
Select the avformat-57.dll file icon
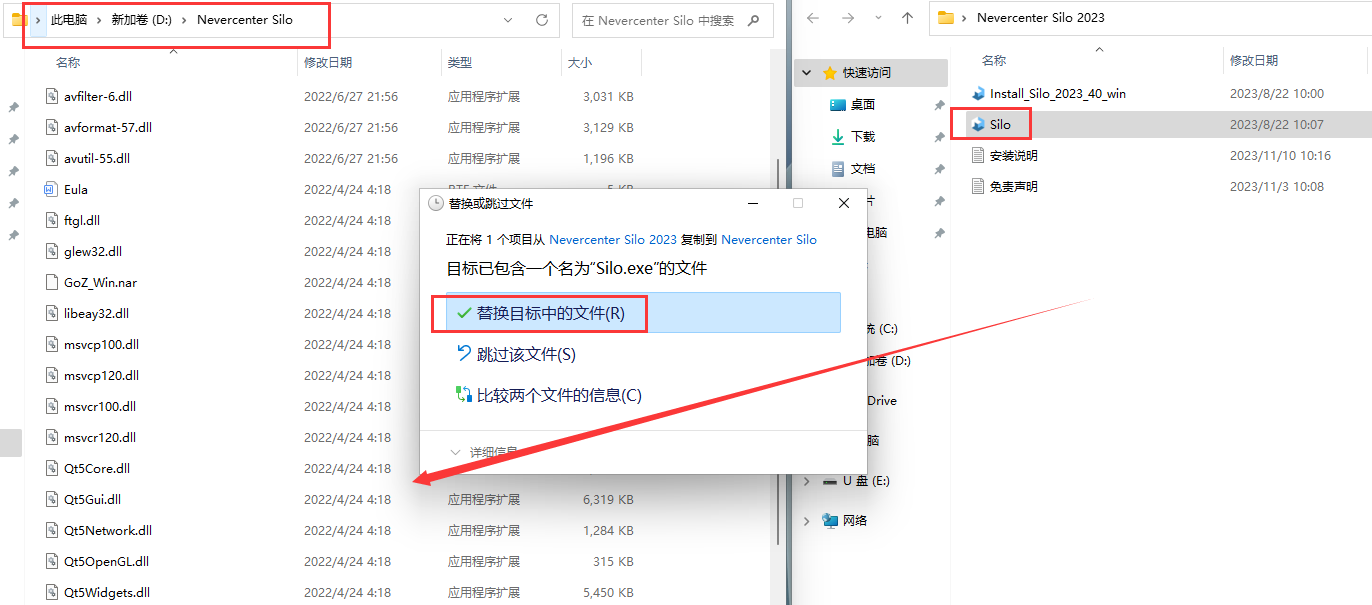pyautogui.click(x=52, y=127)
